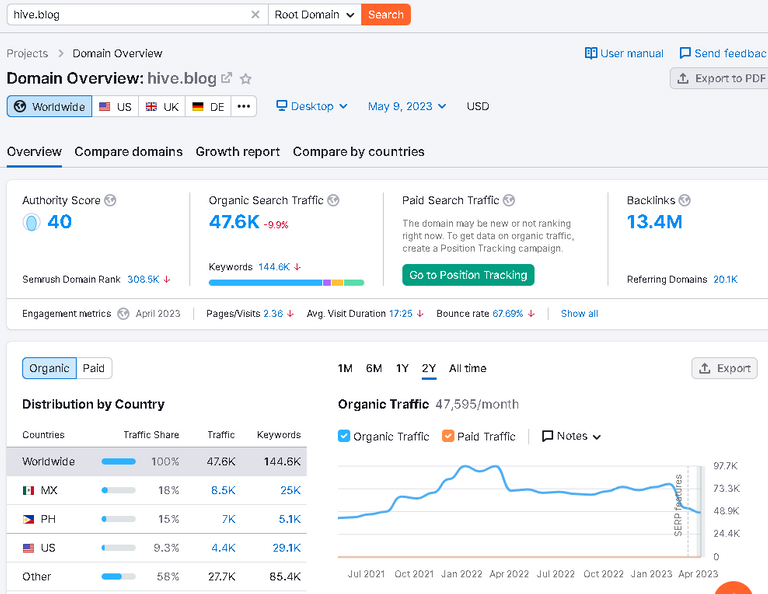Select 6M time range

pyautogui.click(x=374, y=368)
